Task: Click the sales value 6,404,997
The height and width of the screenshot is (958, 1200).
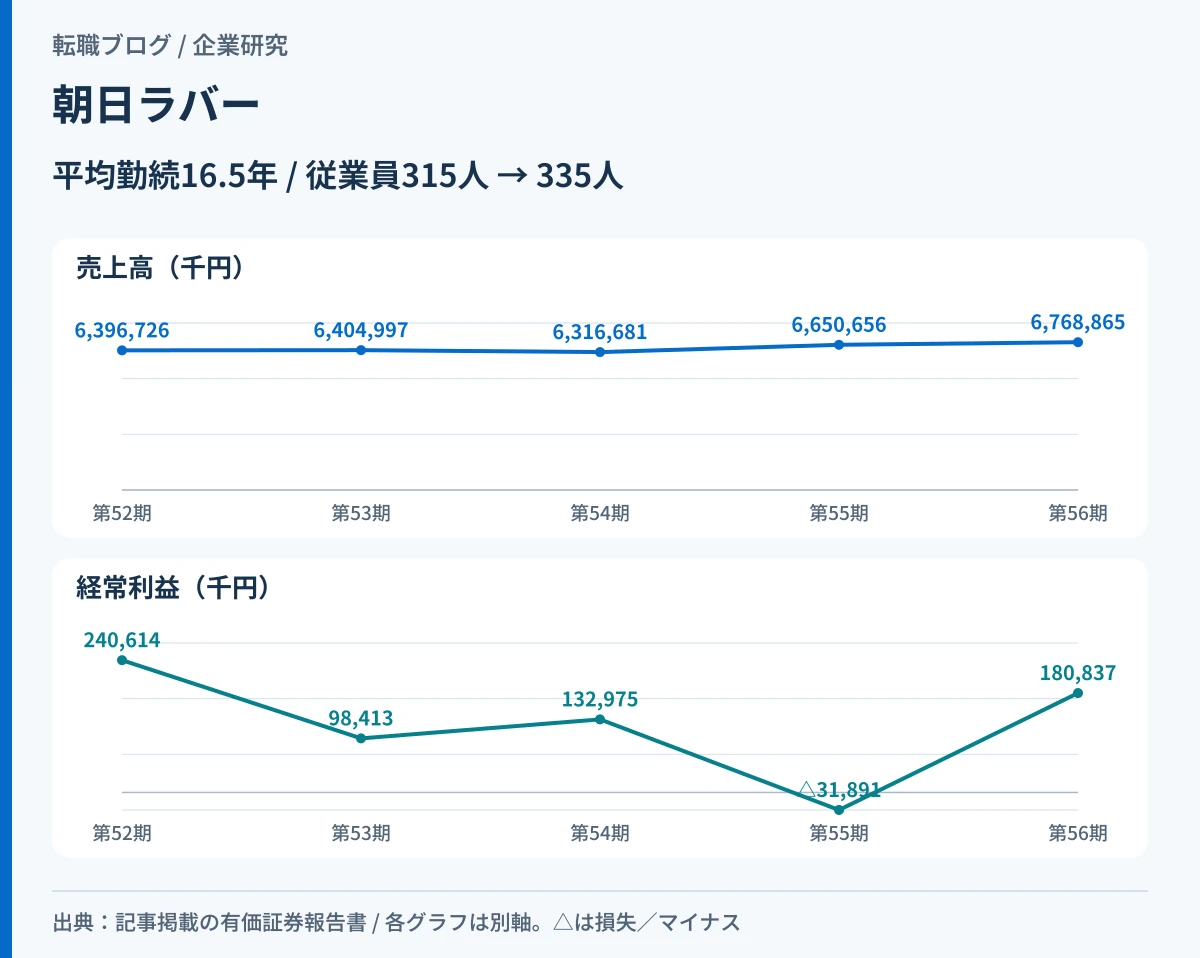Action: pos(361,330)
